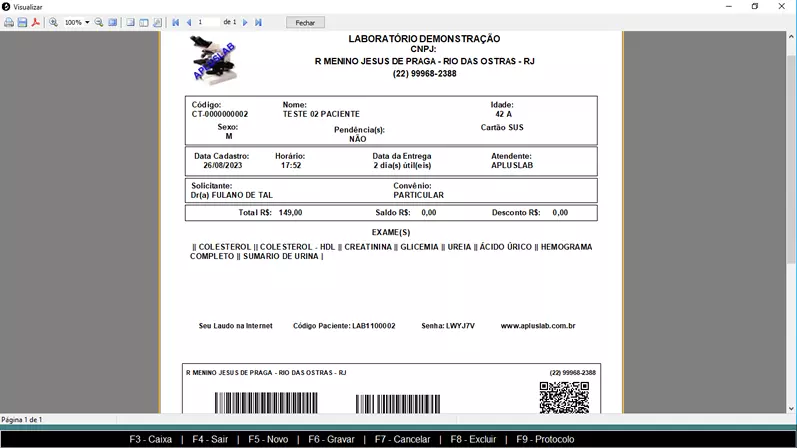Image resolution: width=797 pixels, height=448 pixels.
Task: Click the vertical scrollbar down arrow
Action: pyautogui.click(x=791, y=408)
